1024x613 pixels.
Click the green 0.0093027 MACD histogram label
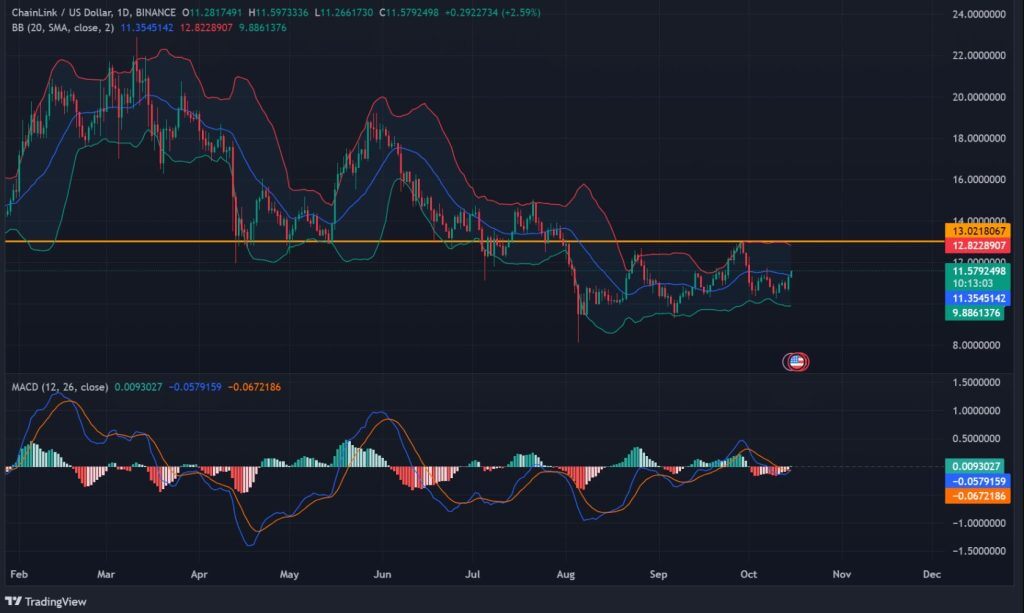[x=977, y=466]
